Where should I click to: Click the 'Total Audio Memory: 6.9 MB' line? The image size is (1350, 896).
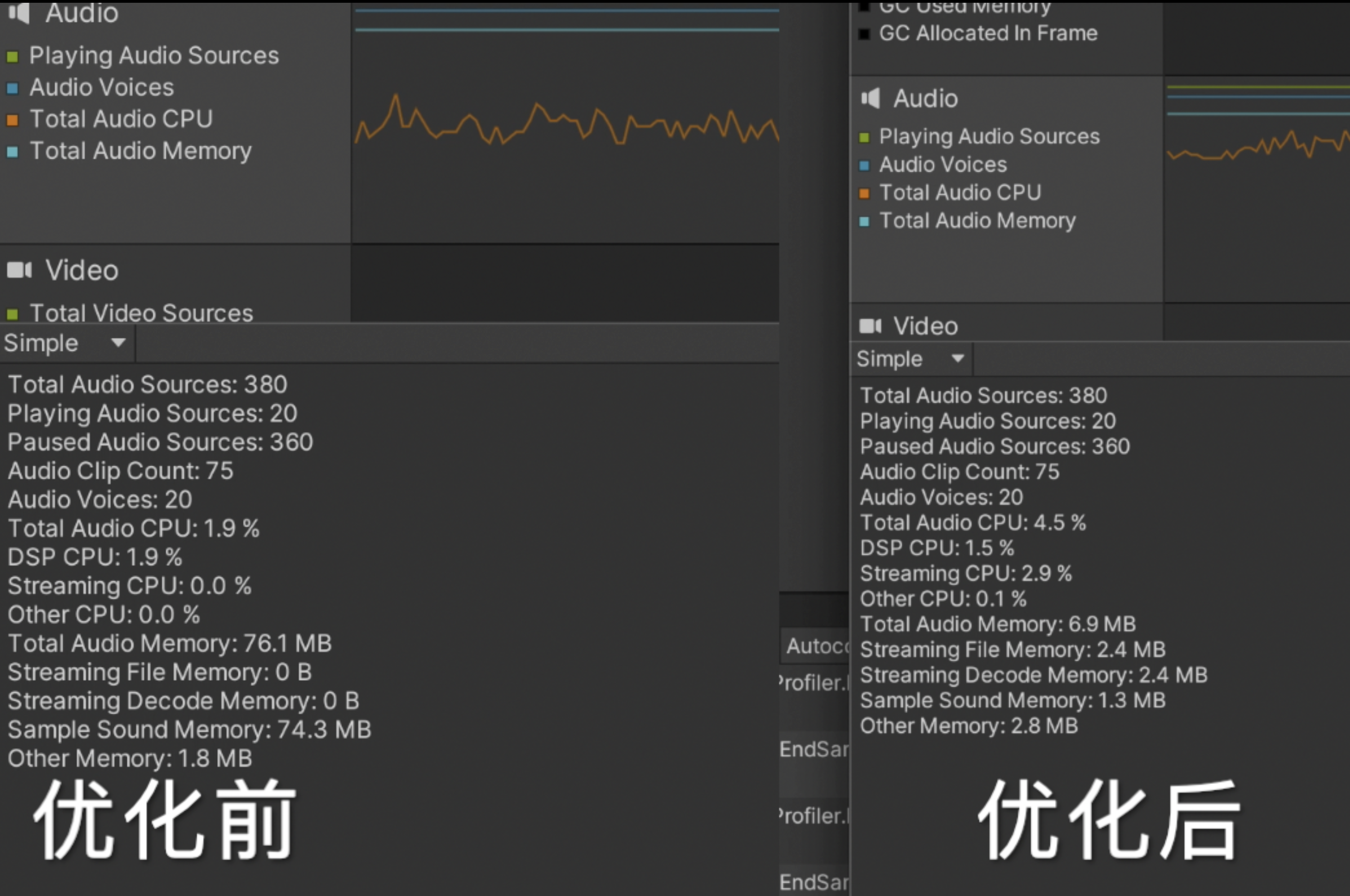pyautogui.click(x=999, y=624)
